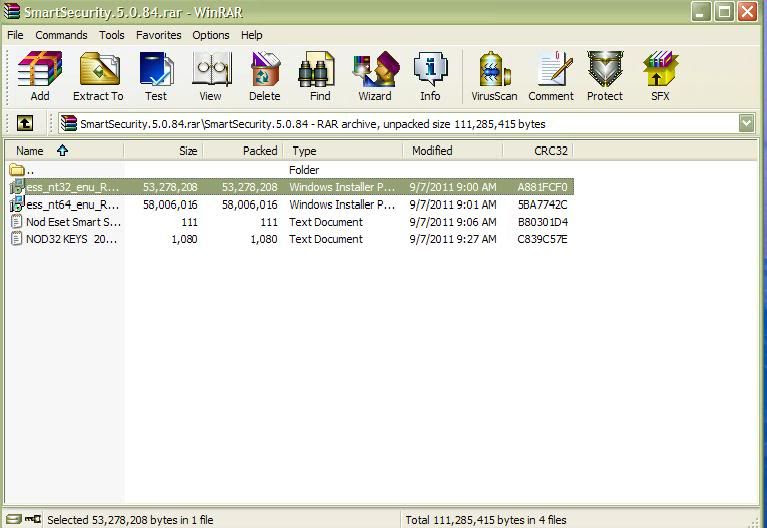
Task: Click the Folder type label of parent row
Action: coord(304,170)
